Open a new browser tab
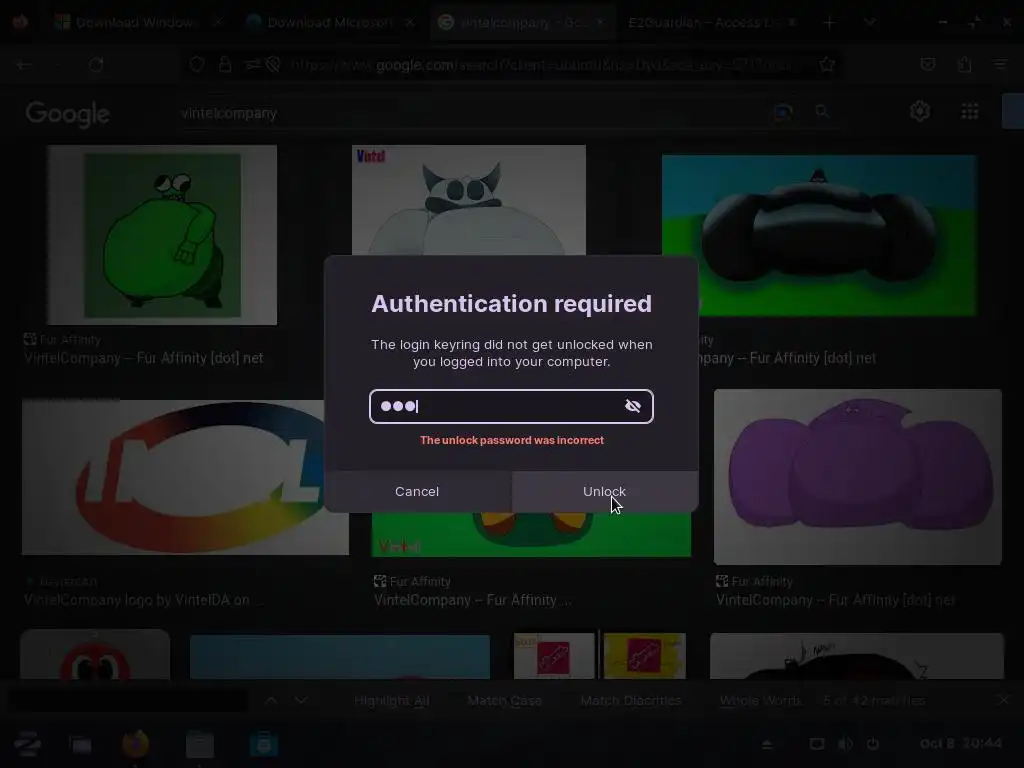 829,23
